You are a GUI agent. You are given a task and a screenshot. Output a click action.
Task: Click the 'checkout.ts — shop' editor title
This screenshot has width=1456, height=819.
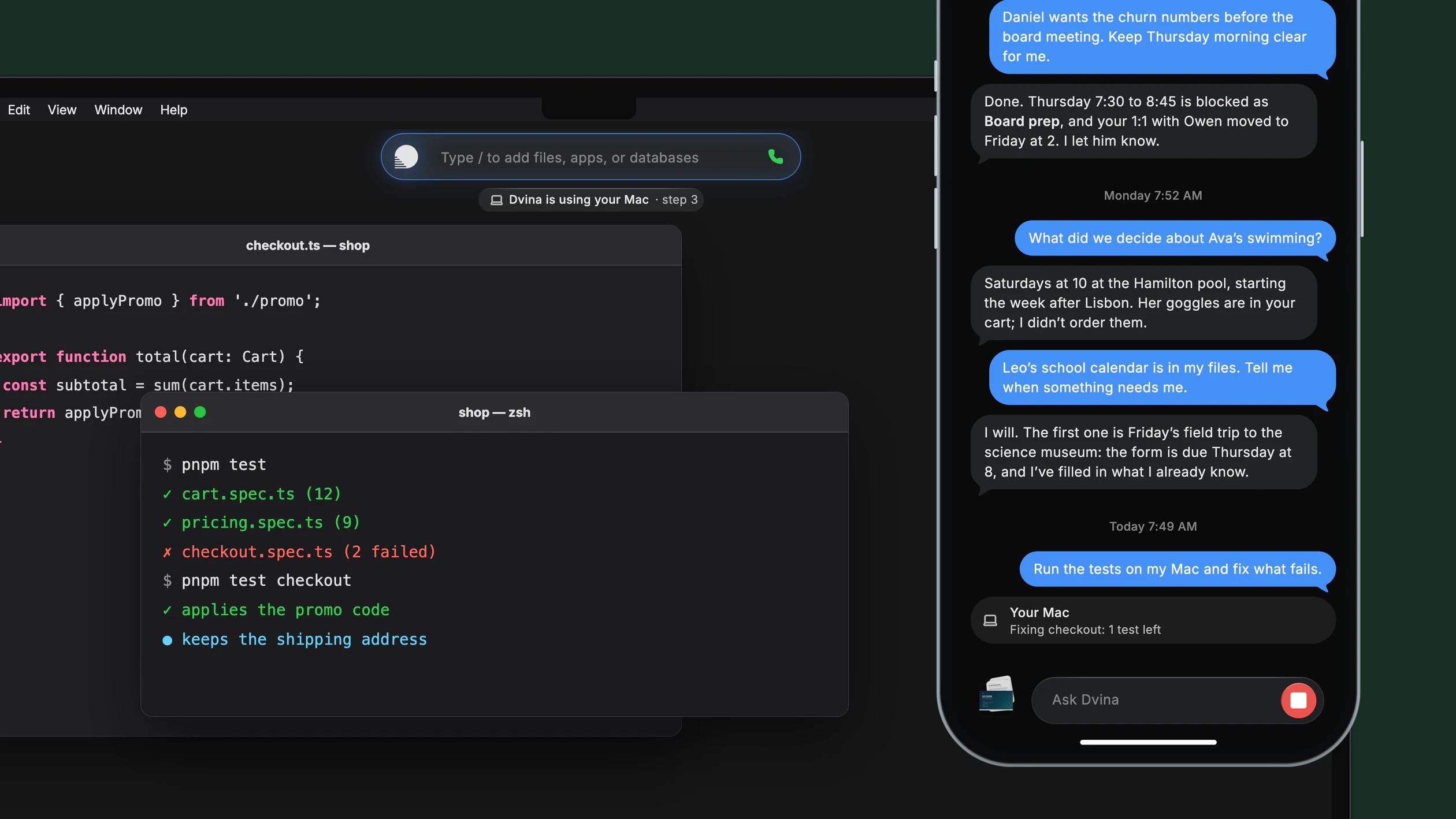point(307,245)
